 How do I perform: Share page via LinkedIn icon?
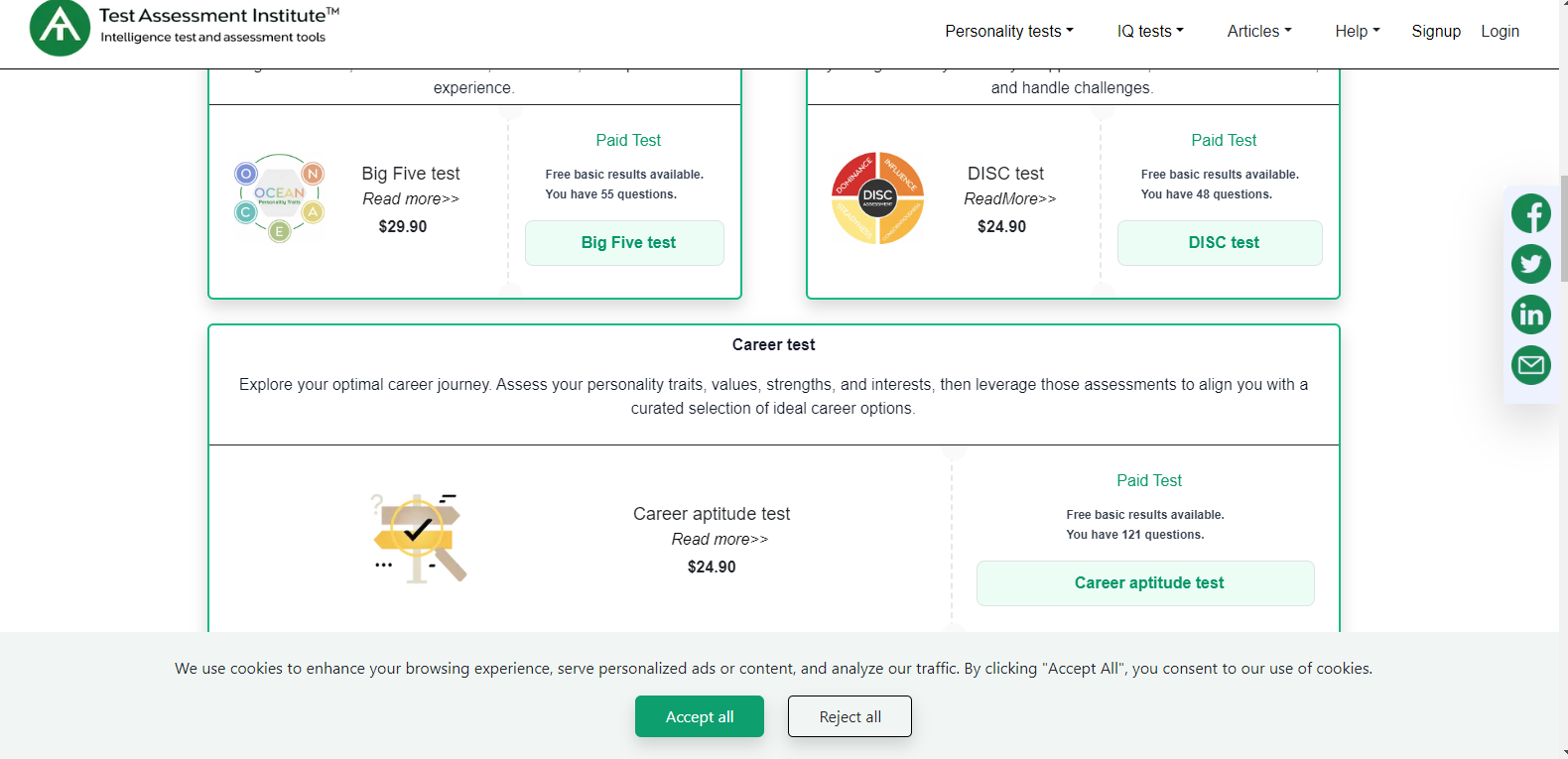tap(1530, 315)
